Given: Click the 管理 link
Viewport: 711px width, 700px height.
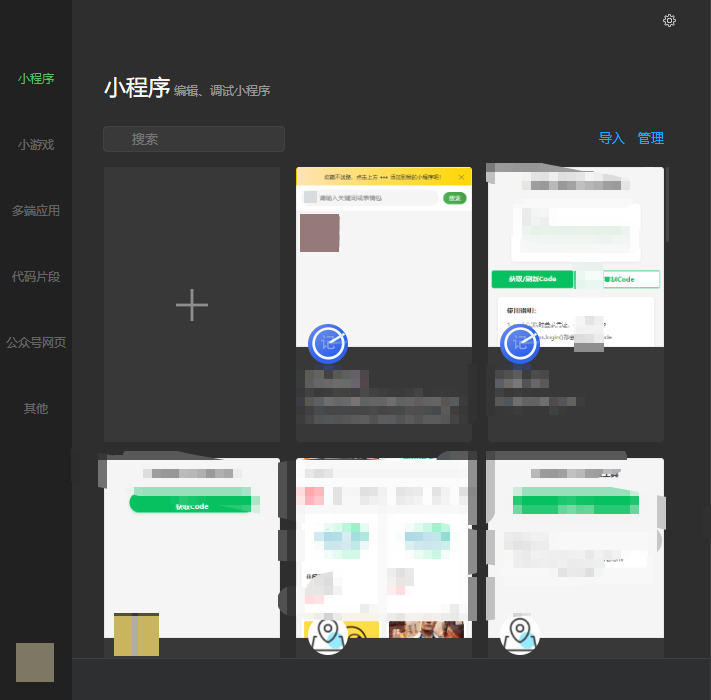Looking at the screenshot, I should point(651,138).
